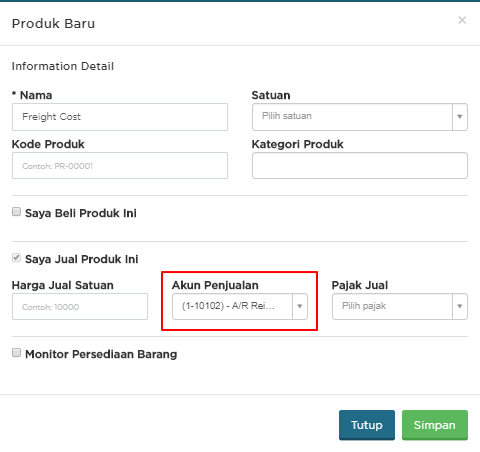Click the Saya Beli Produk Ini label text
The image size is (480, 452).
click(x=81, y=213)
